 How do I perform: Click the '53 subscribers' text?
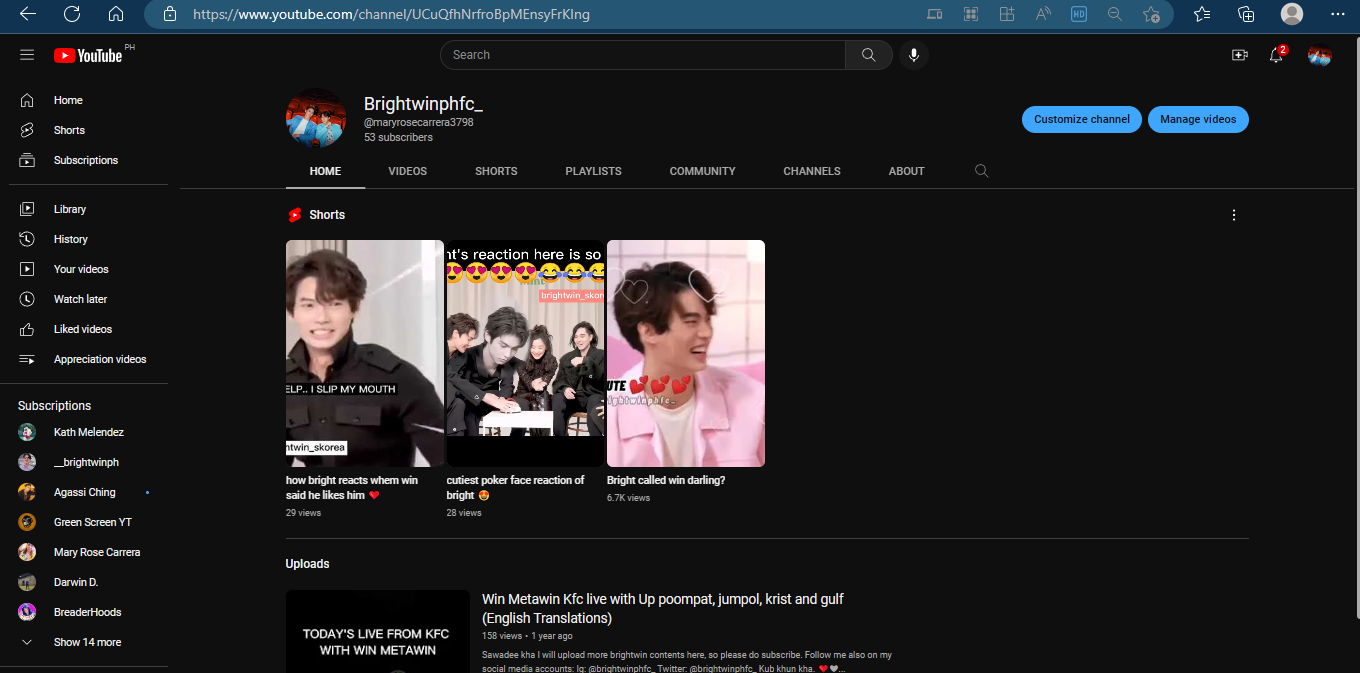point(398,137)
